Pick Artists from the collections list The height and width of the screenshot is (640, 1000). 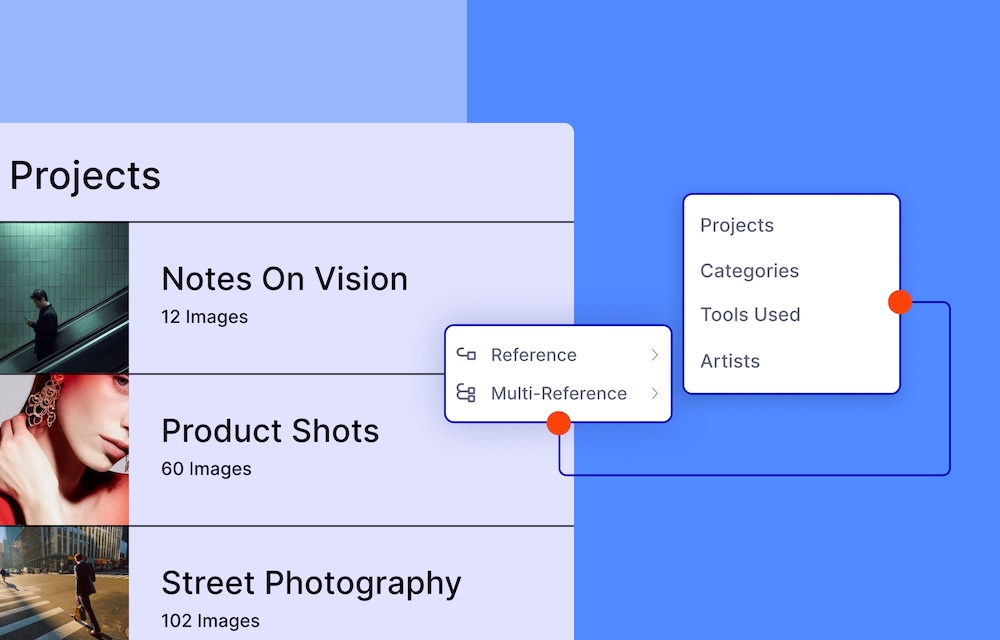click(x=730, y=361)
